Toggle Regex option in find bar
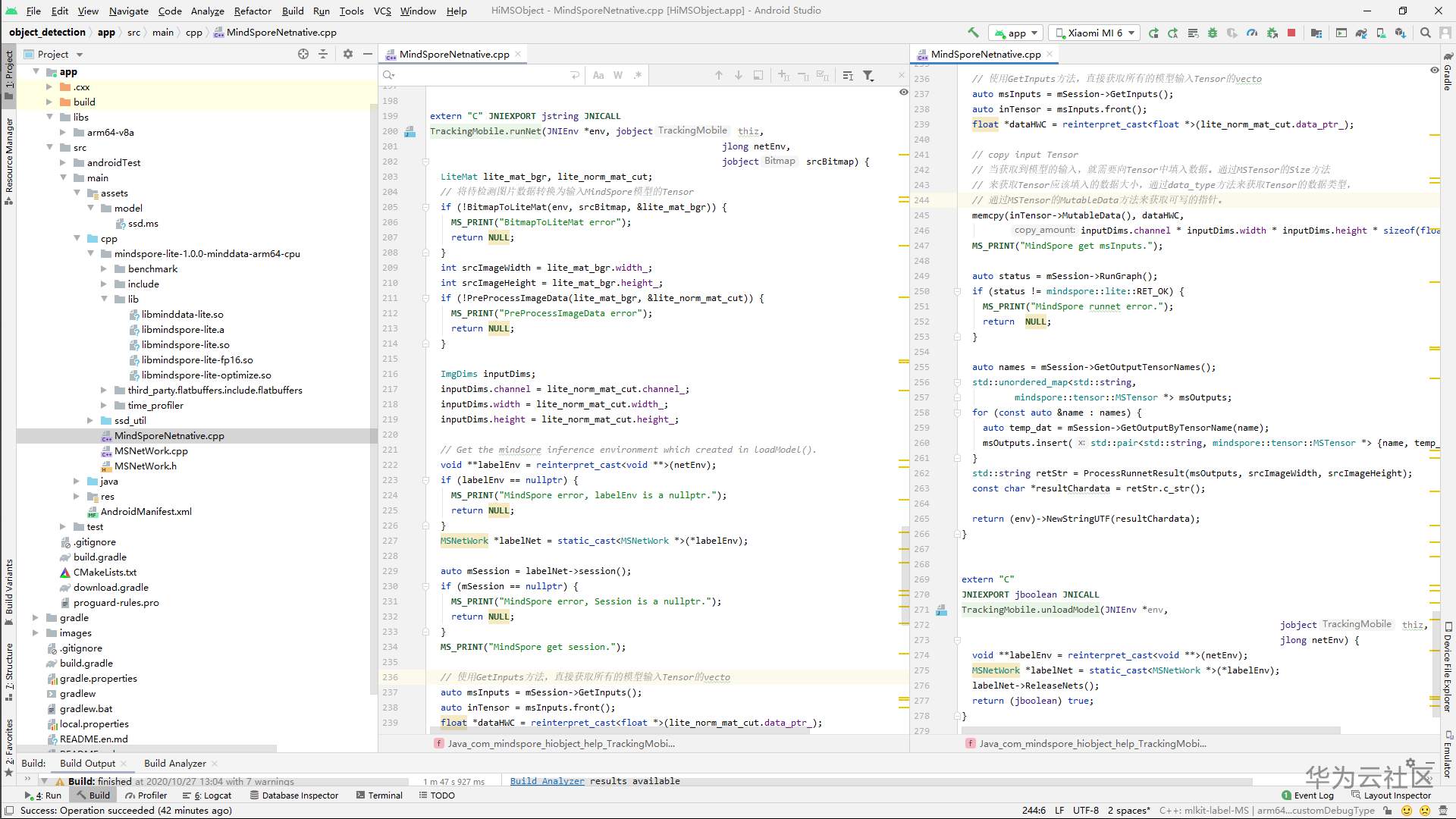 pyautogui.click(x=638, y=75)
